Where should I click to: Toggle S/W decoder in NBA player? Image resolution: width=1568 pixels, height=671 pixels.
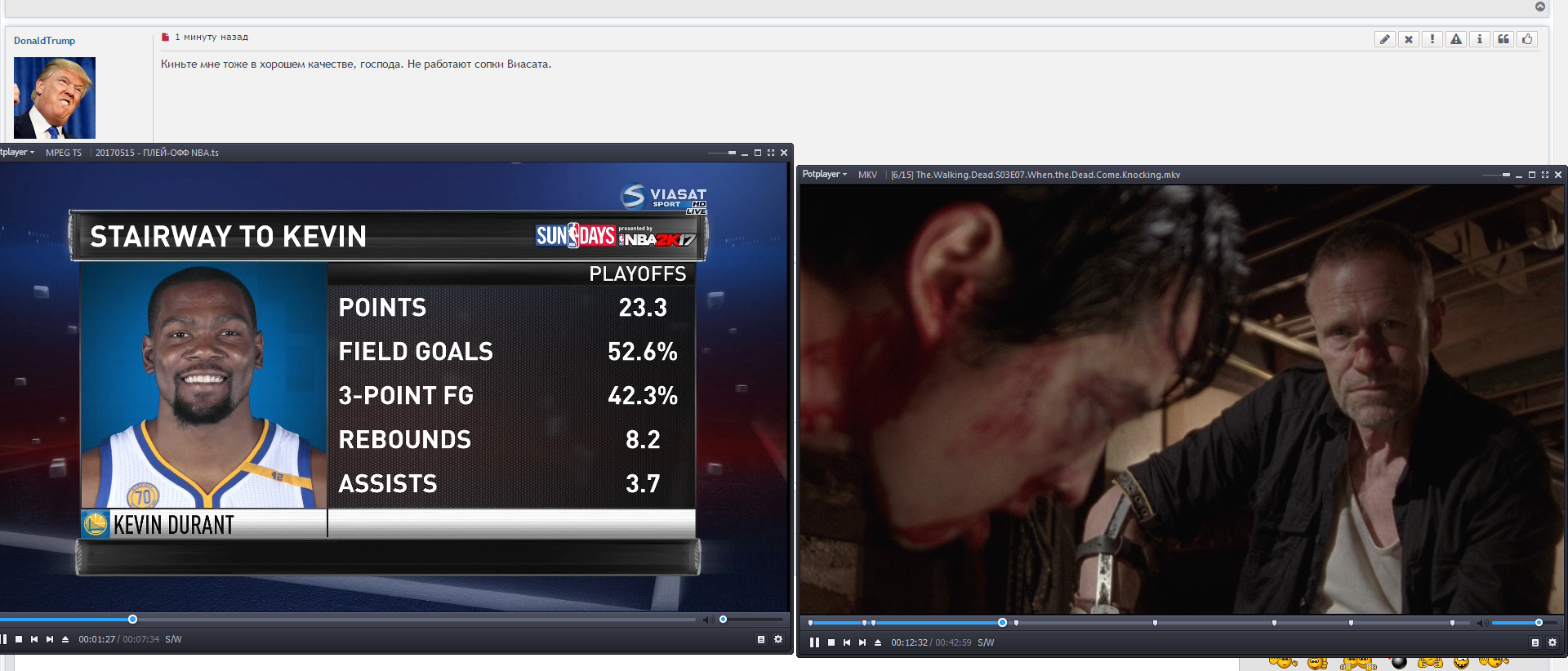(173, 639)
